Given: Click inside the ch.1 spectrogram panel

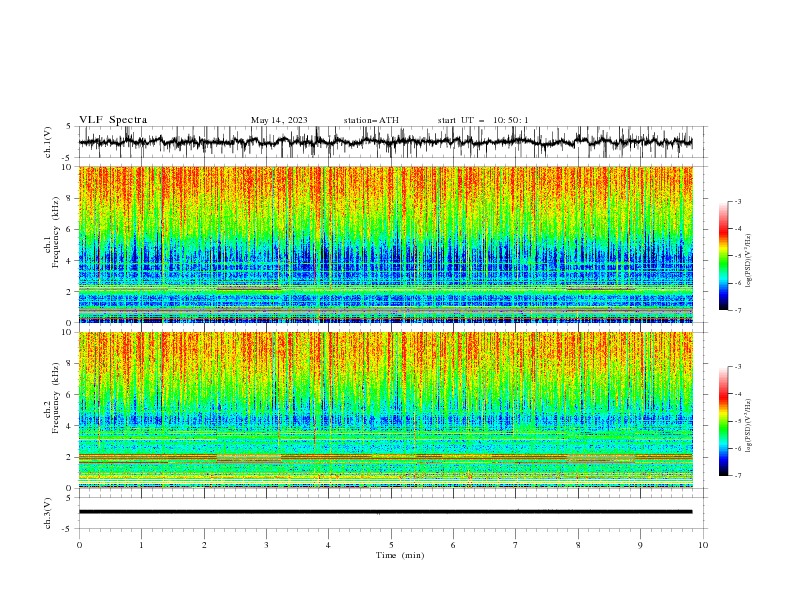Looking at the screenshot, I should click(385, 244).
